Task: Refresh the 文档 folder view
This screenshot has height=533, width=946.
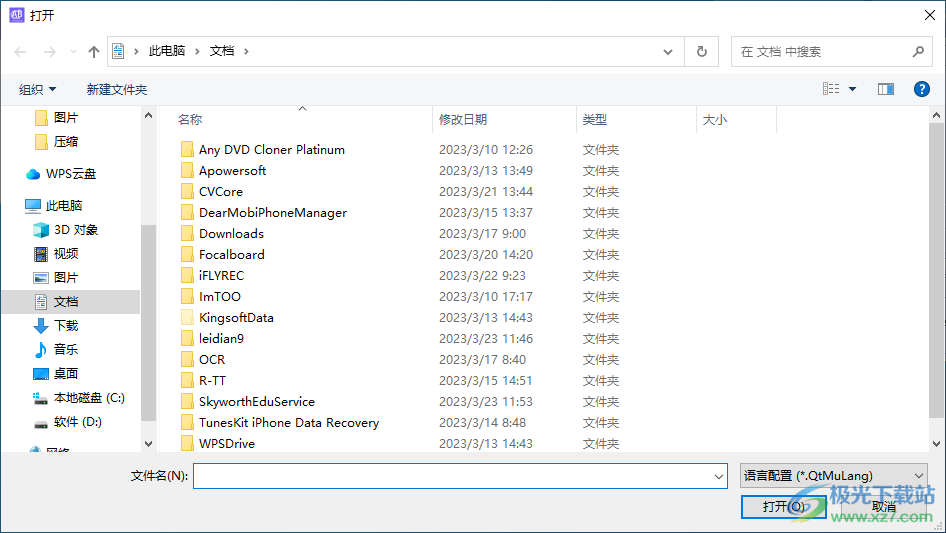Action: click(702, 52)
